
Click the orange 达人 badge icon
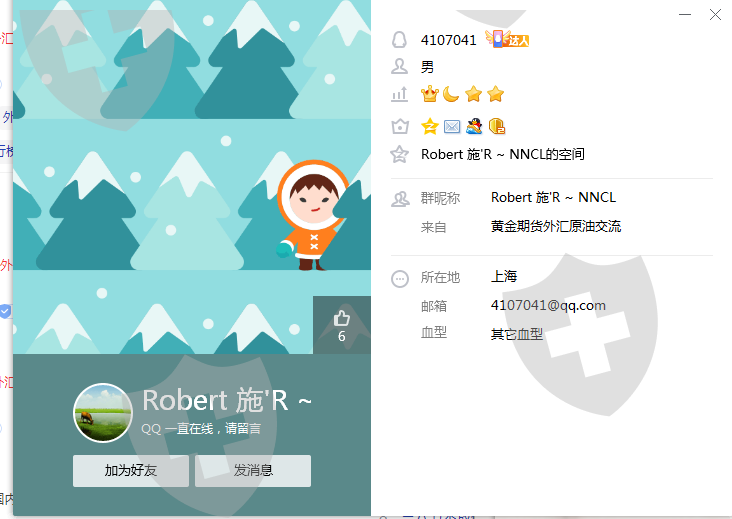pyautogui.click(x=507, y=39)
